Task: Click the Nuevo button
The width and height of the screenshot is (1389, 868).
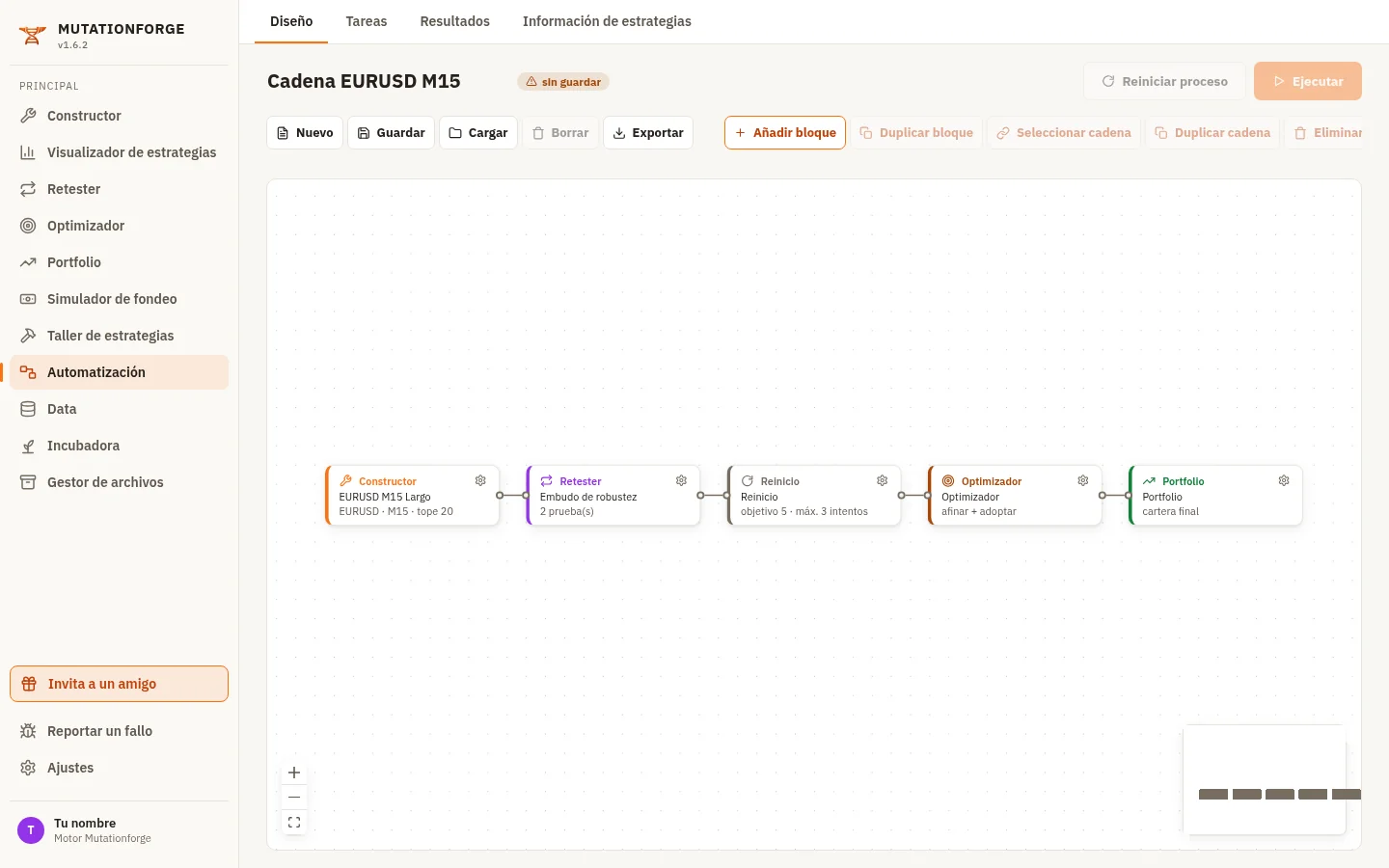Action: click(x=305, y=133)
